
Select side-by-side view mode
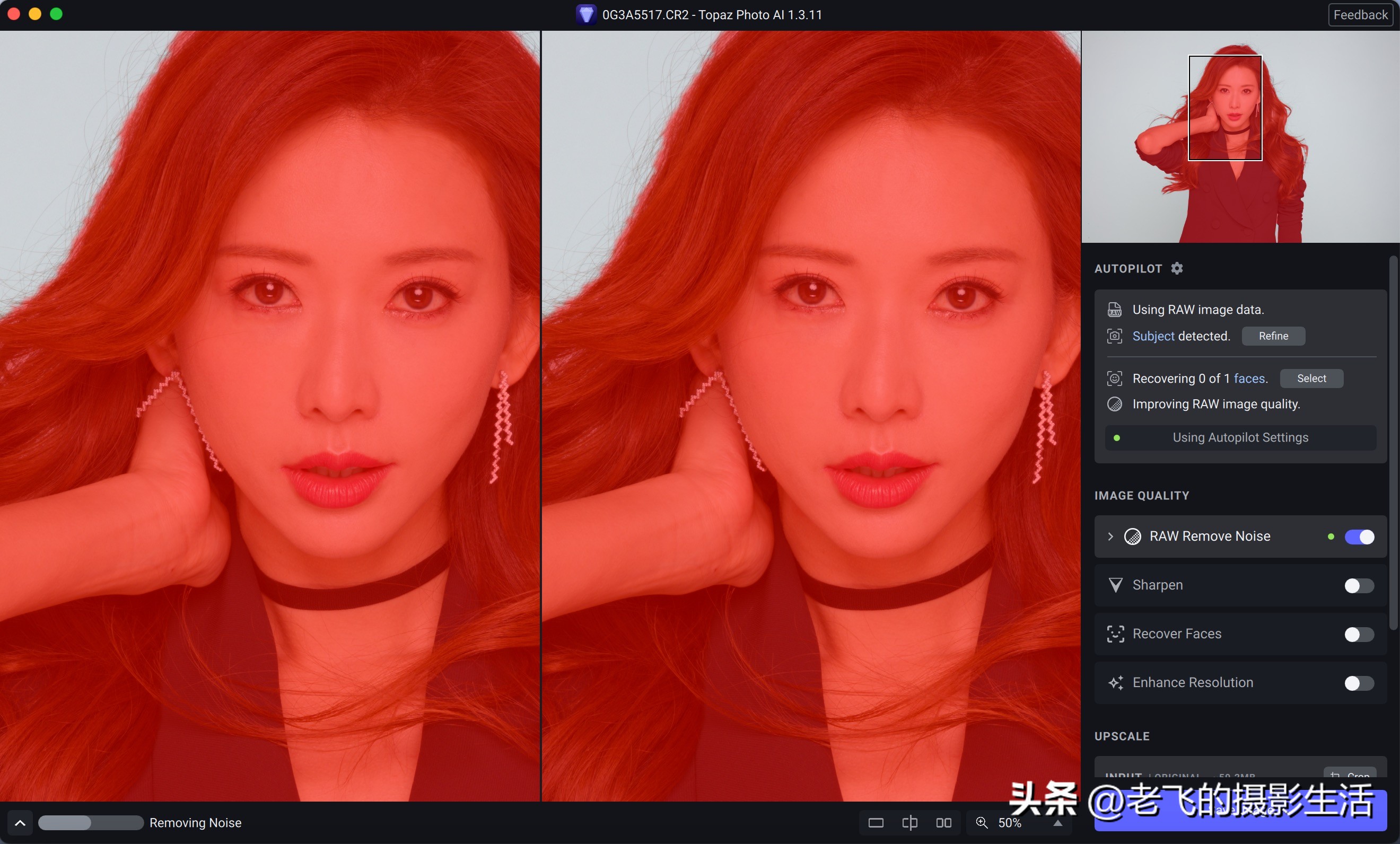[x=943, y=823]
